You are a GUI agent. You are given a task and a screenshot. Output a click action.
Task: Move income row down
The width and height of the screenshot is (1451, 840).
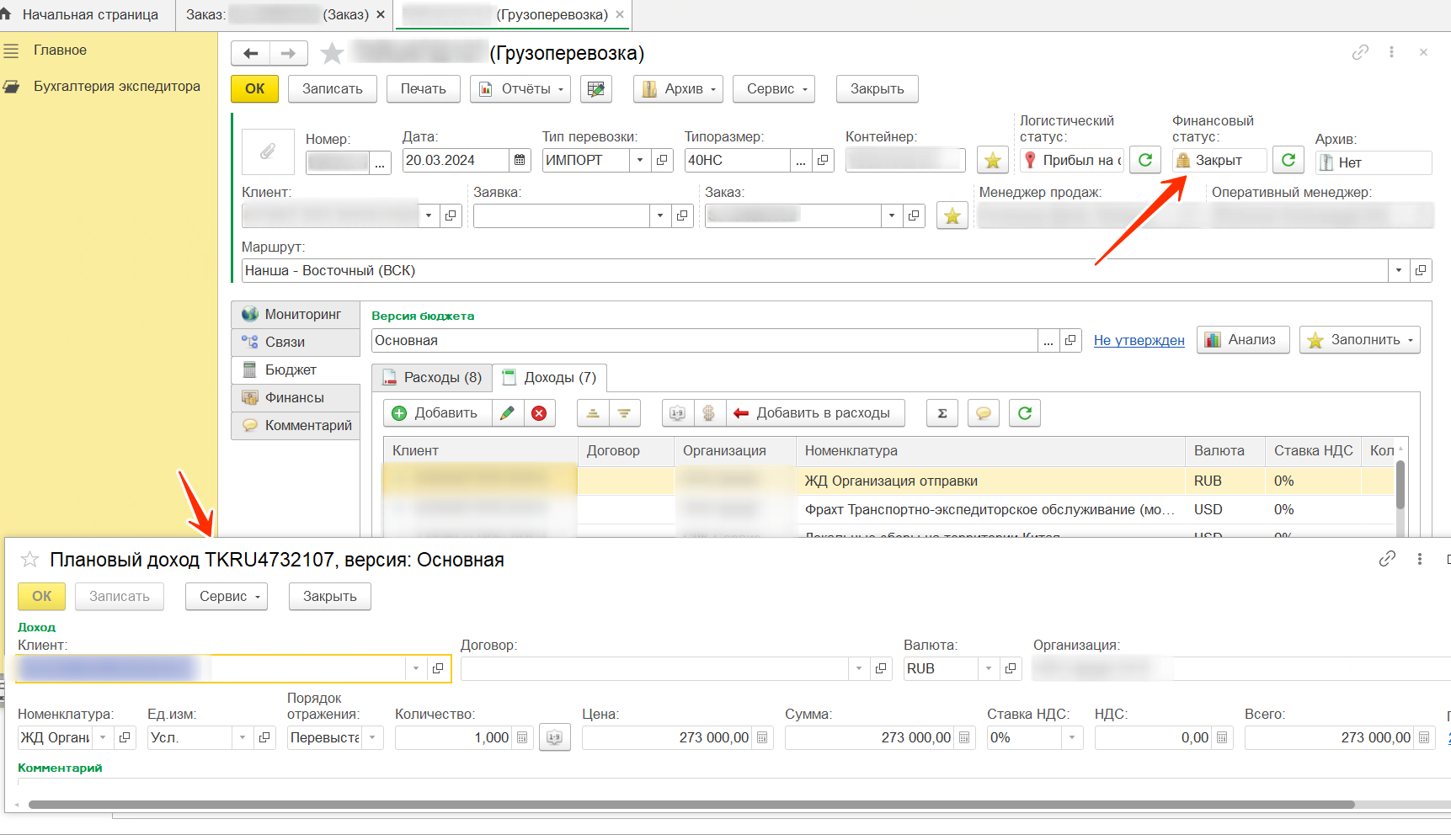[624, 412]
